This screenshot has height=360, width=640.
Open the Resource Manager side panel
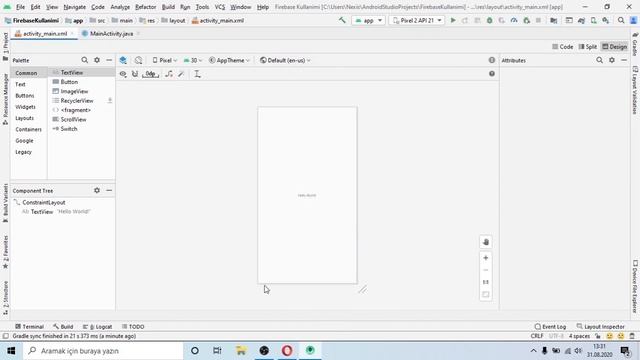pos(5,99)
